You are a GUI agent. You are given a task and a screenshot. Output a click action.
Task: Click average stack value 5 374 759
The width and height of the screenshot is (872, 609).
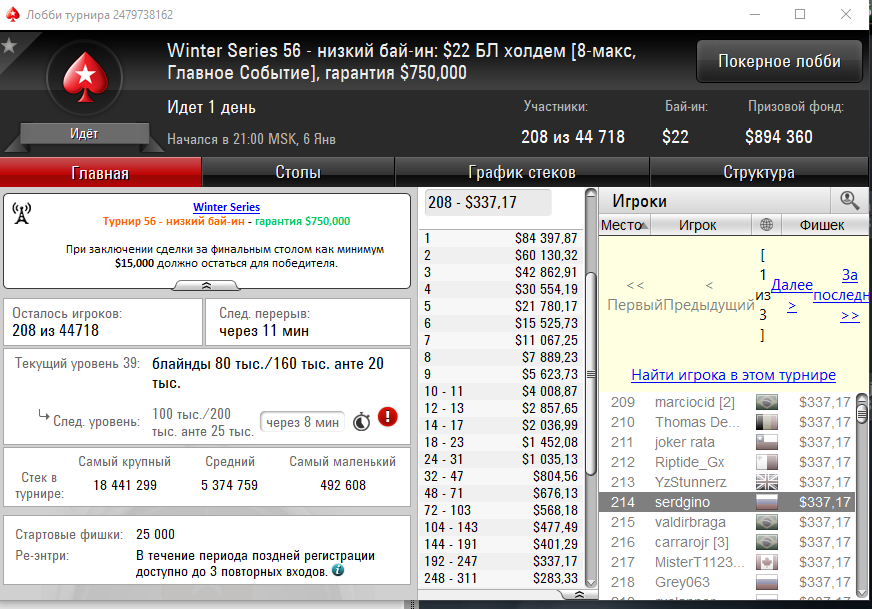click(230, 486)
